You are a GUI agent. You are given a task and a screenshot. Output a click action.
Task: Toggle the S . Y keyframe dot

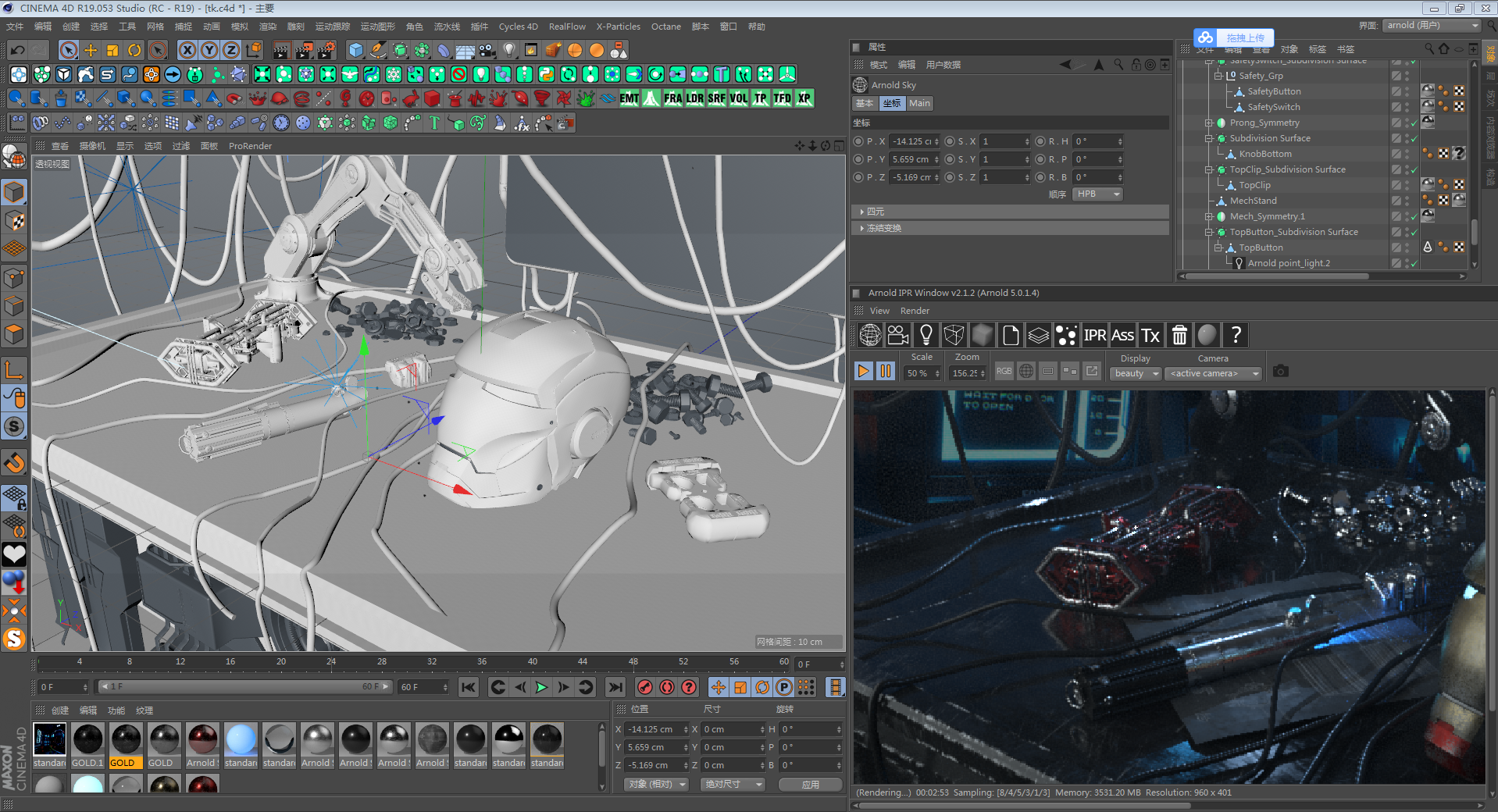(x=950, y=159)
